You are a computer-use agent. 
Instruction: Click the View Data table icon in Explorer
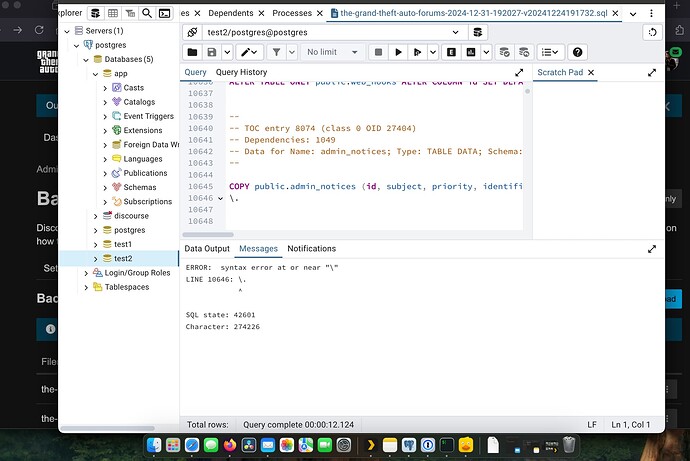113,14
